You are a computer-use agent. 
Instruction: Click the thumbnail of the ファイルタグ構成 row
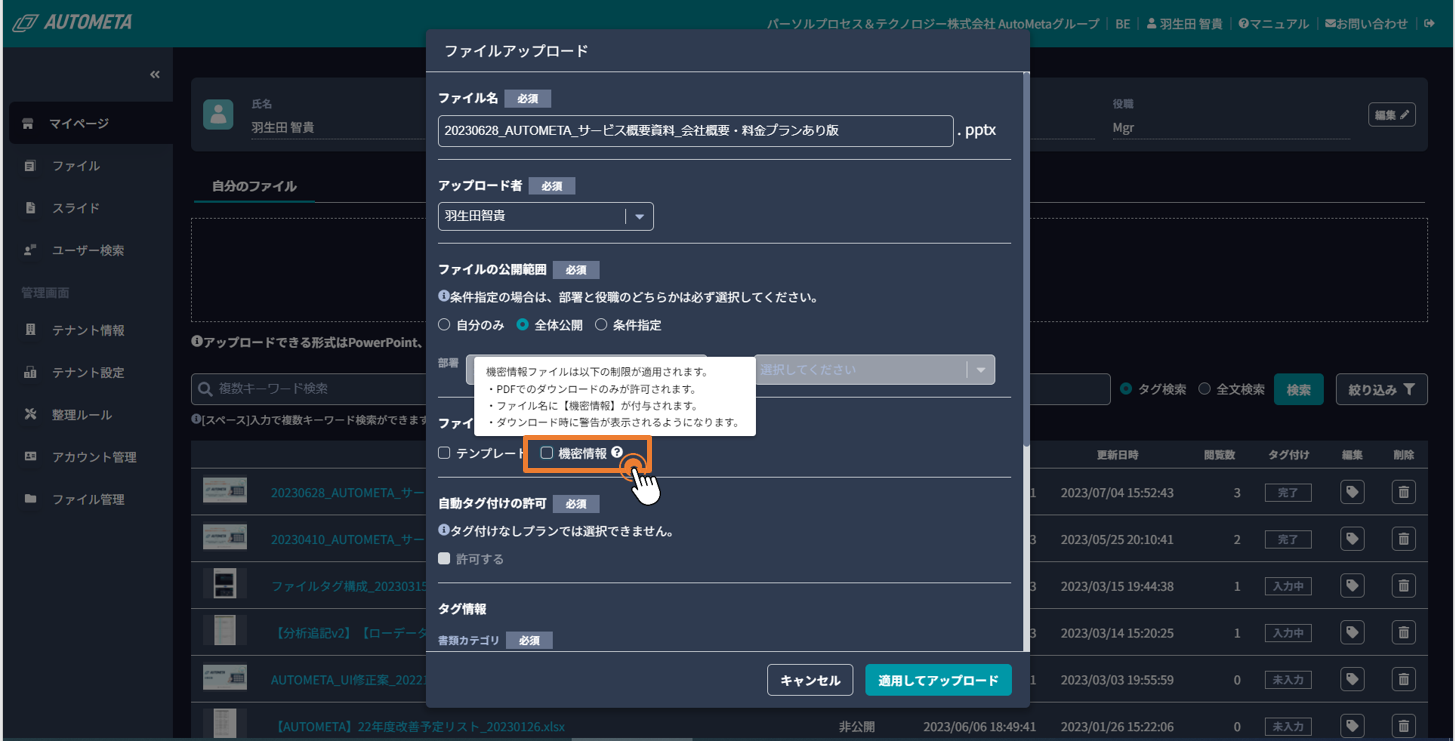[x=224, y=583]
